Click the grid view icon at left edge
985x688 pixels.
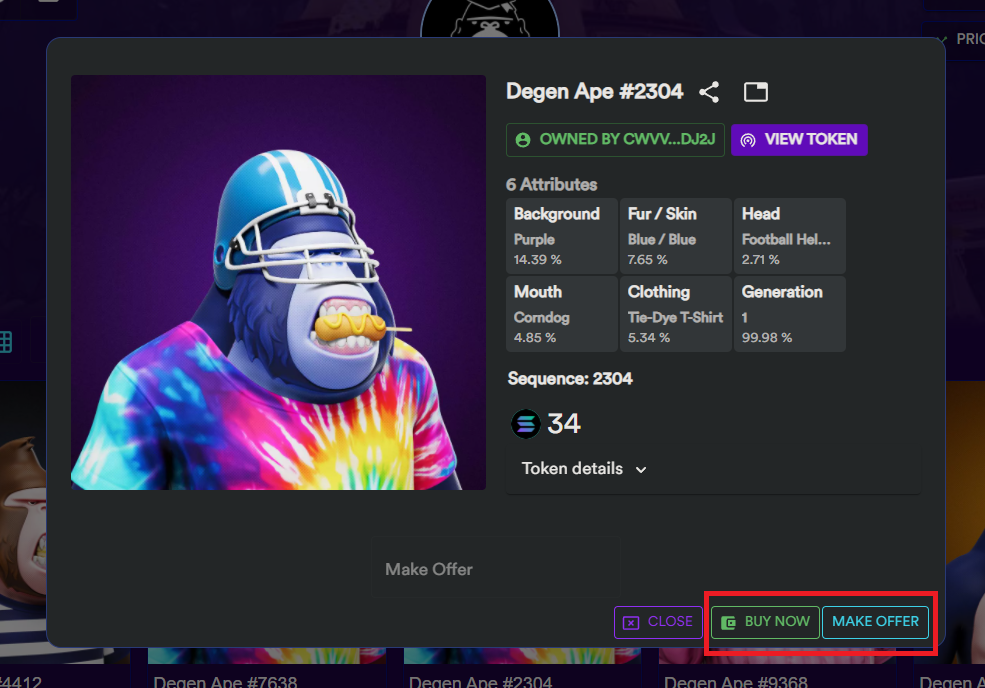(x=6, y=342)
